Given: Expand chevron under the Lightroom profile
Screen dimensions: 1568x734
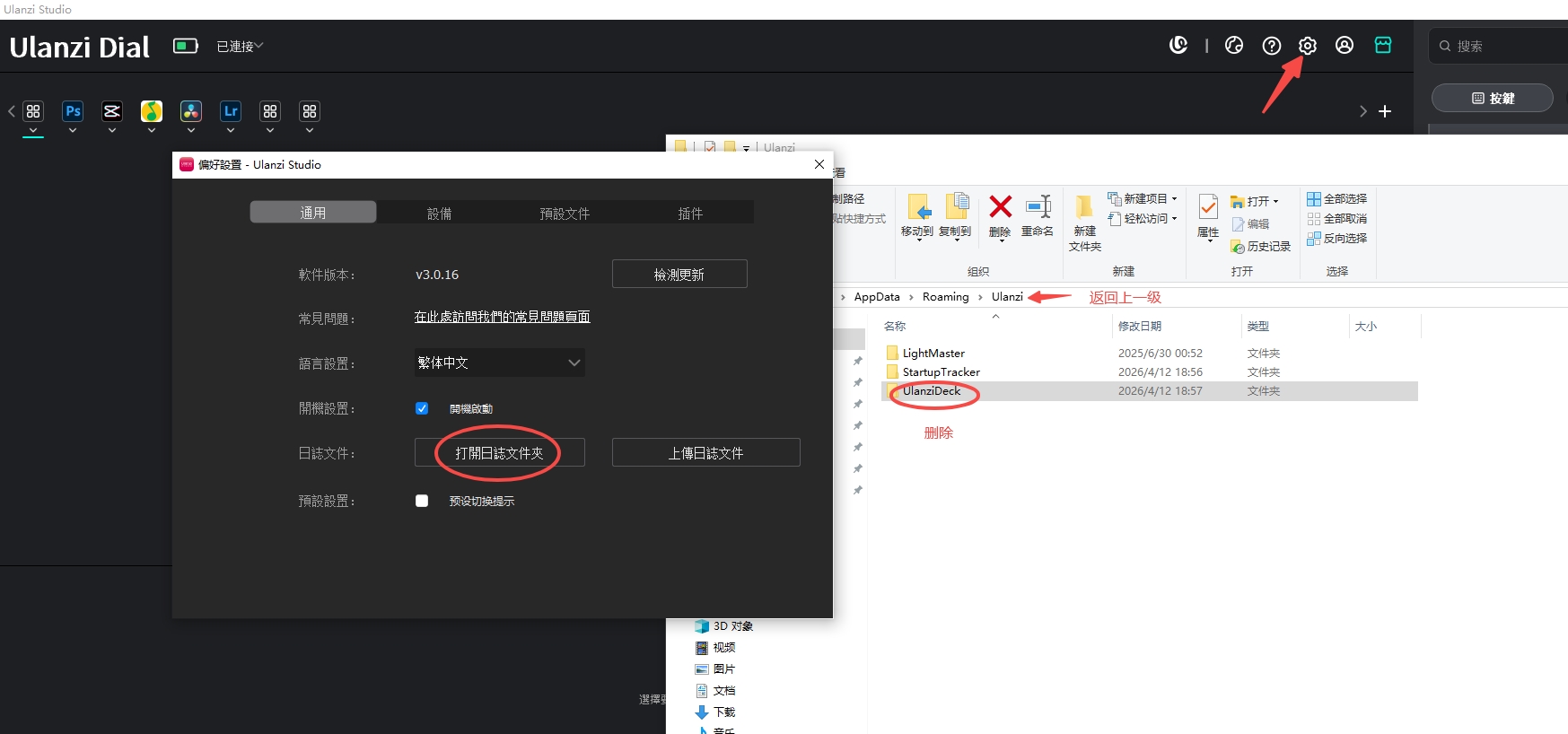Looking at the screenshot, I should coord(231,131).
